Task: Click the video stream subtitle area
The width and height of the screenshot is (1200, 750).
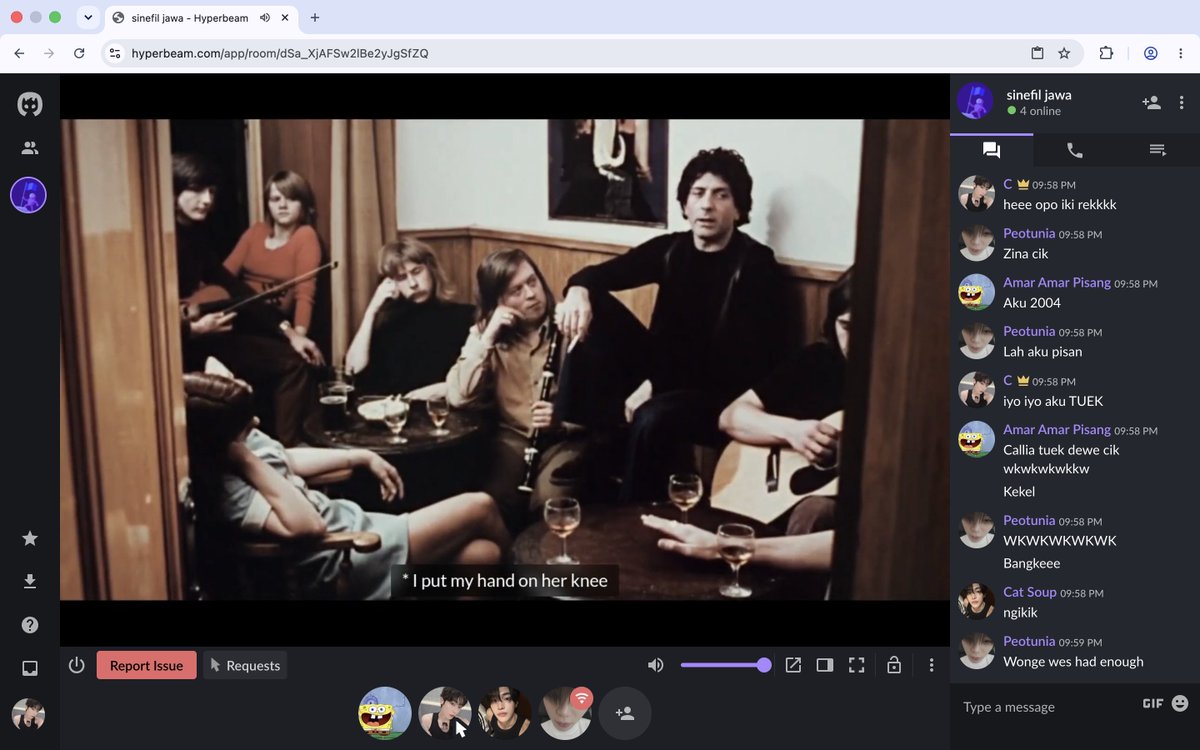Action: [505, 580]
